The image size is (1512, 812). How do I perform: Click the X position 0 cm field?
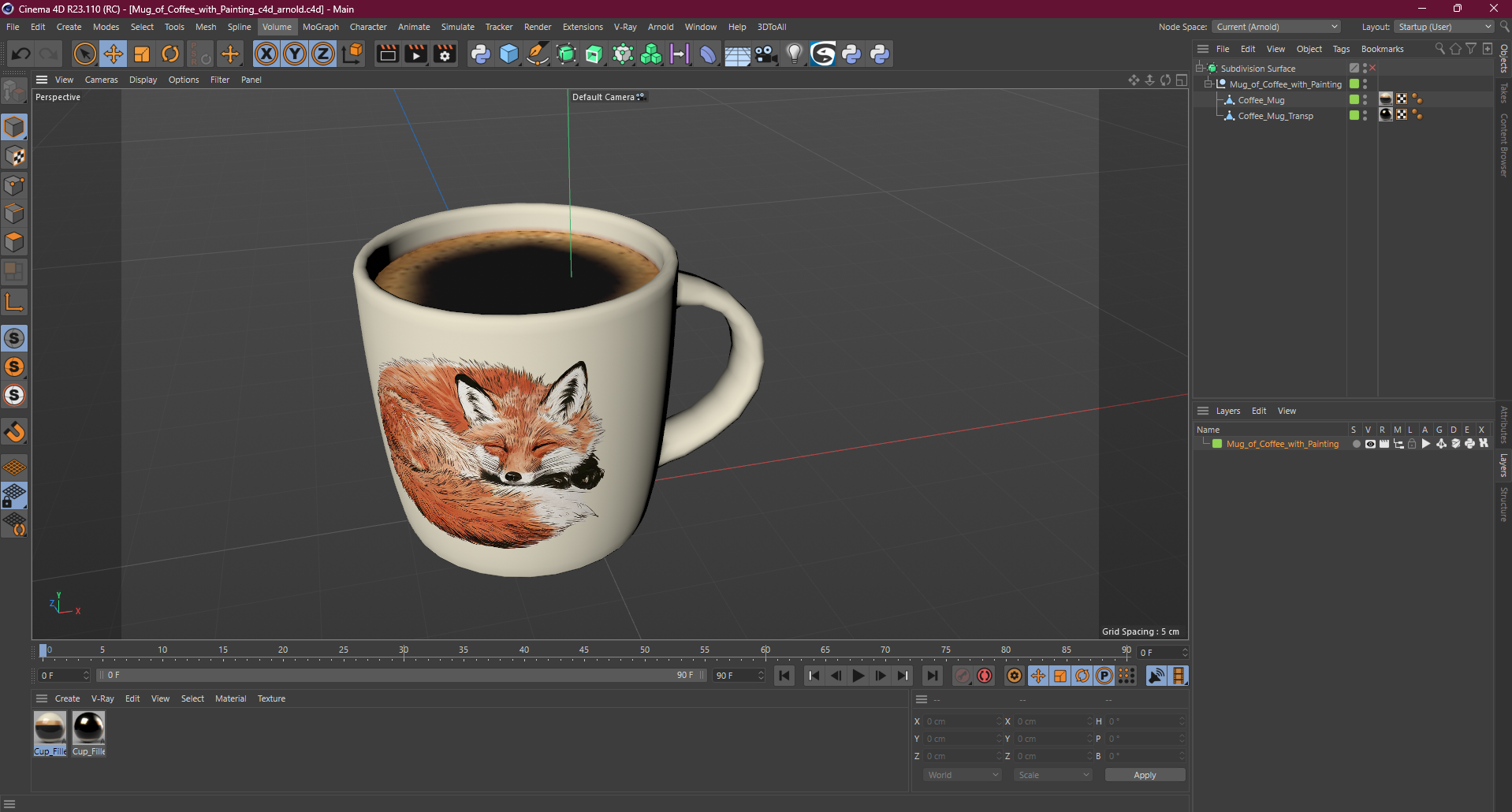962,721
